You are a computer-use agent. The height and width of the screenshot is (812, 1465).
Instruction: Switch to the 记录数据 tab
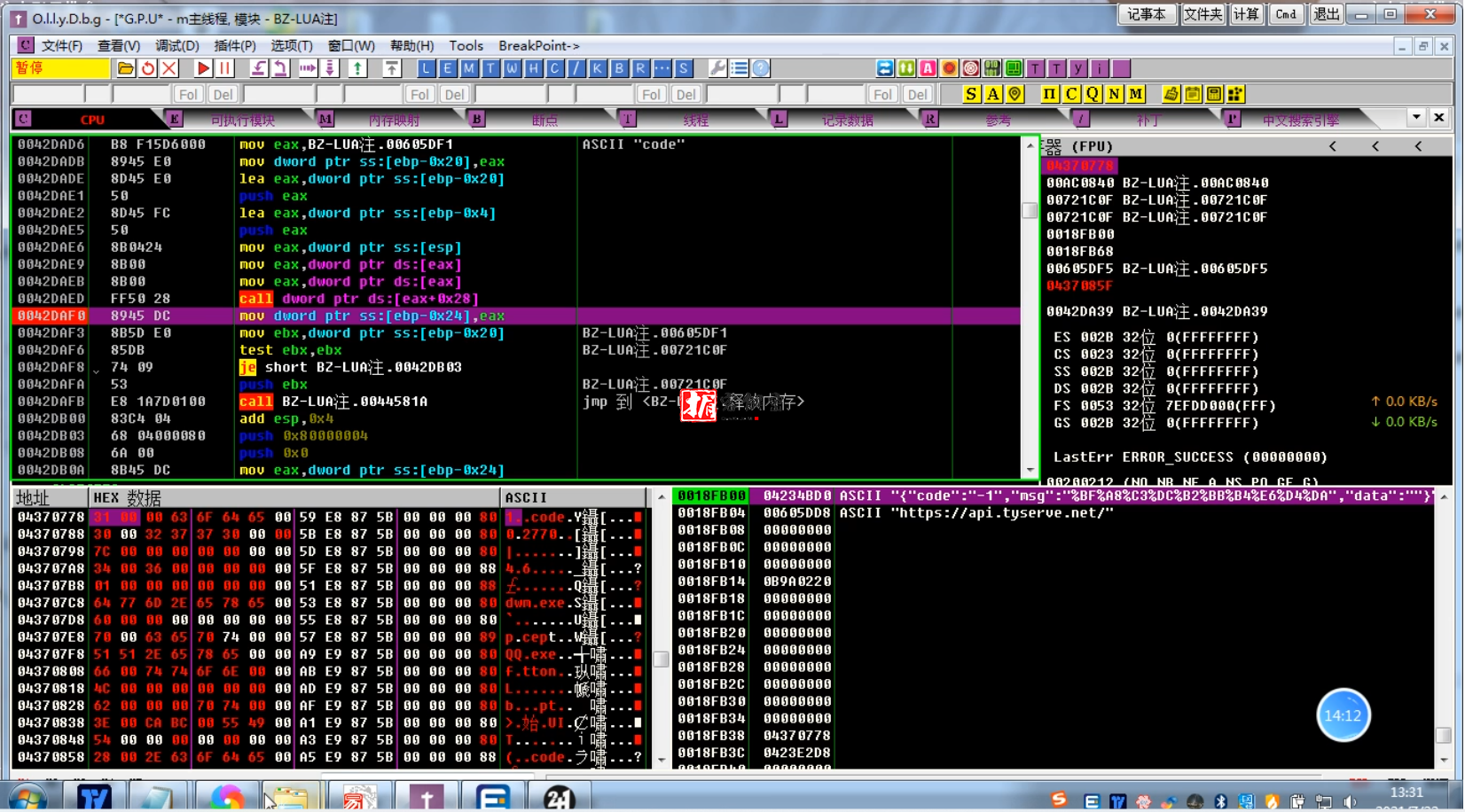click(847, 120)
